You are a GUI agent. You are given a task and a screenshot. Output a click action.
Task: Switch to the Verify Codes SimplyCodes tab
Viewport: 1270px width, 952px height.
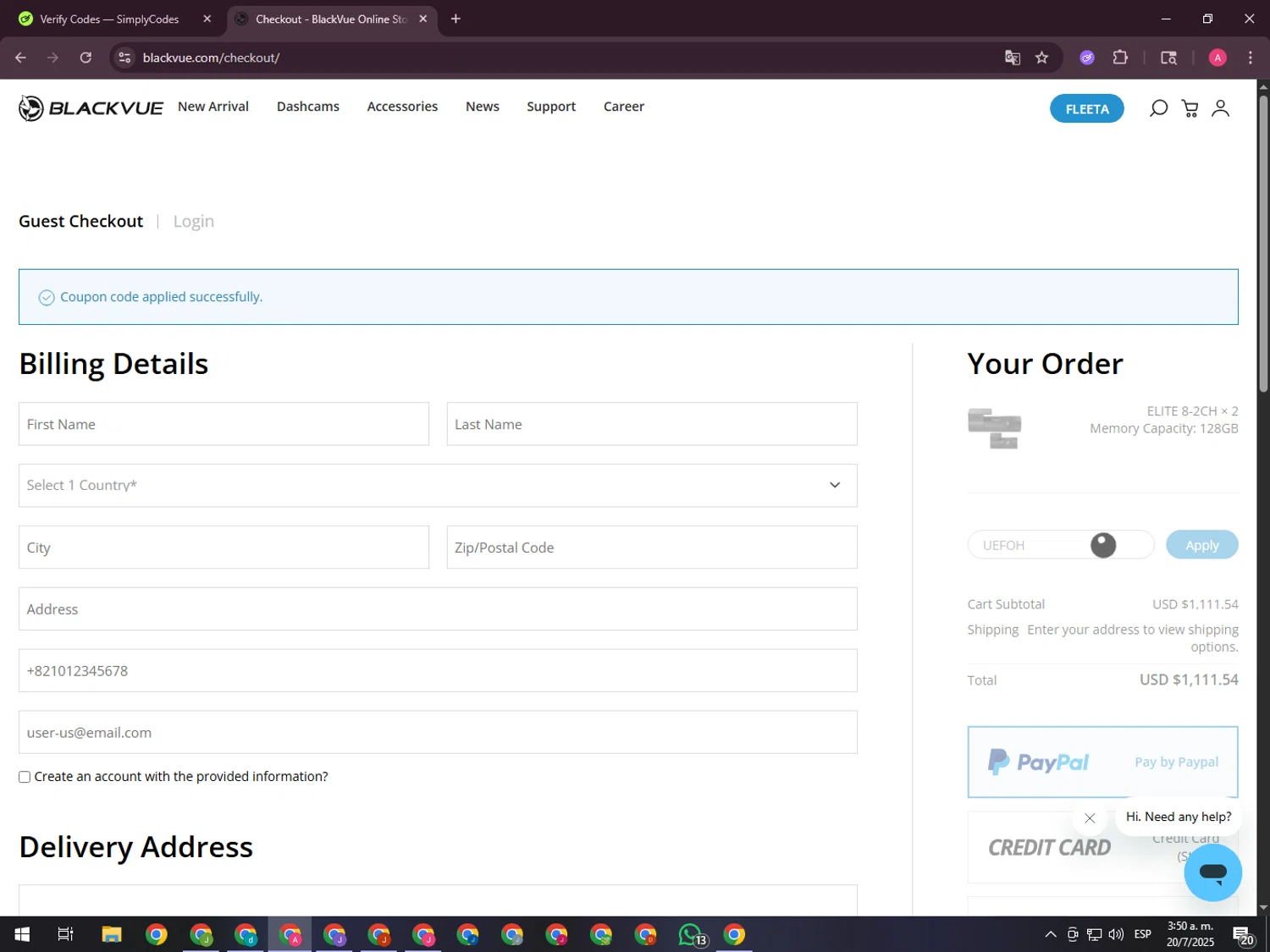[110, 19]
